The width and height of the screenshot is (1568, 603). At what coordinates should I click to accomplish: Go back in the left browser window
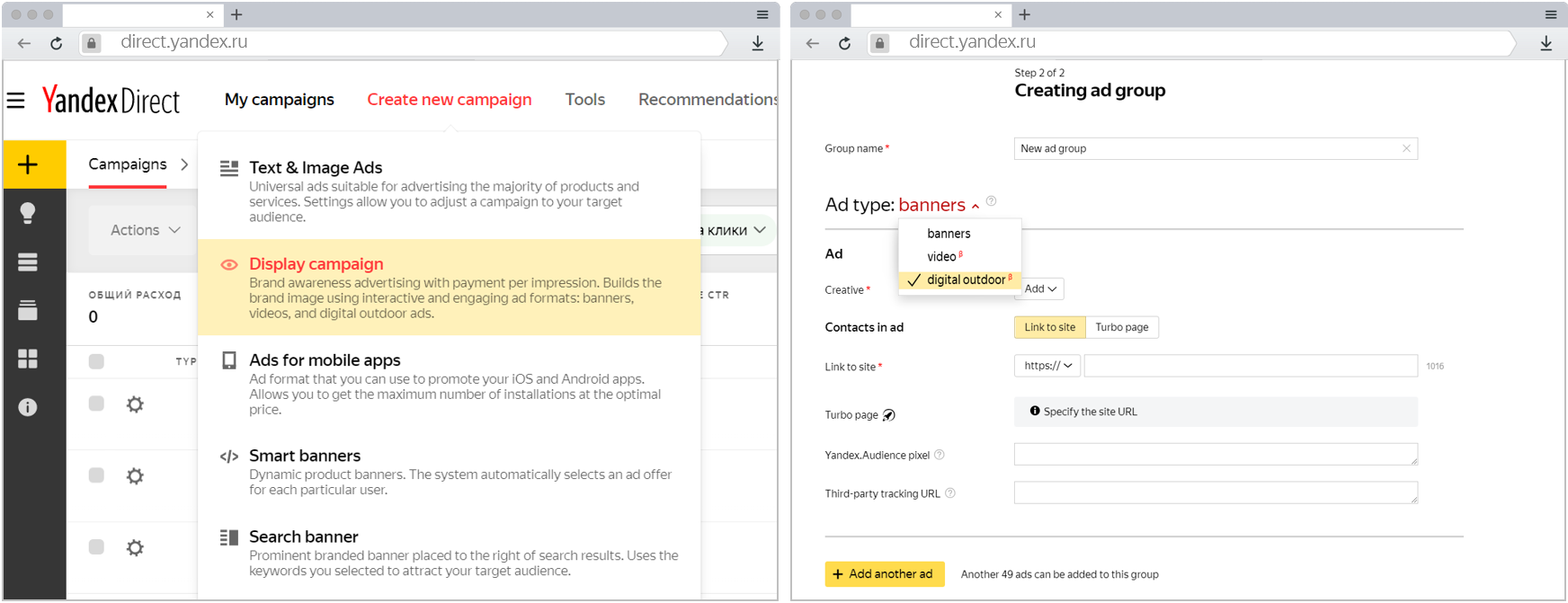pyautogui.click(x=24, y=43)
